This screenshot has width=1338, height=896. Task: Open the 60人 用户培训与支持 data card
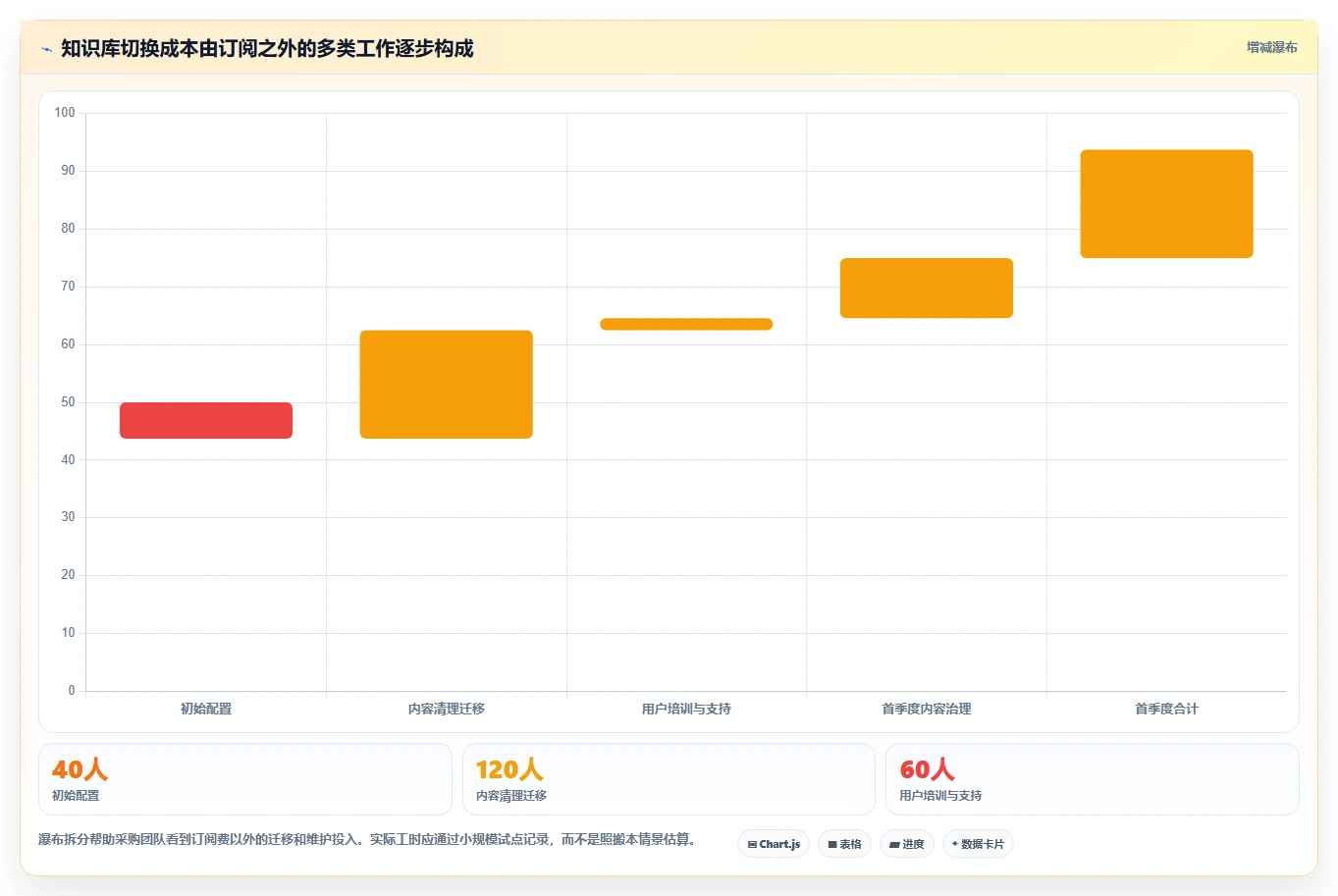[x=1093, y=779]
